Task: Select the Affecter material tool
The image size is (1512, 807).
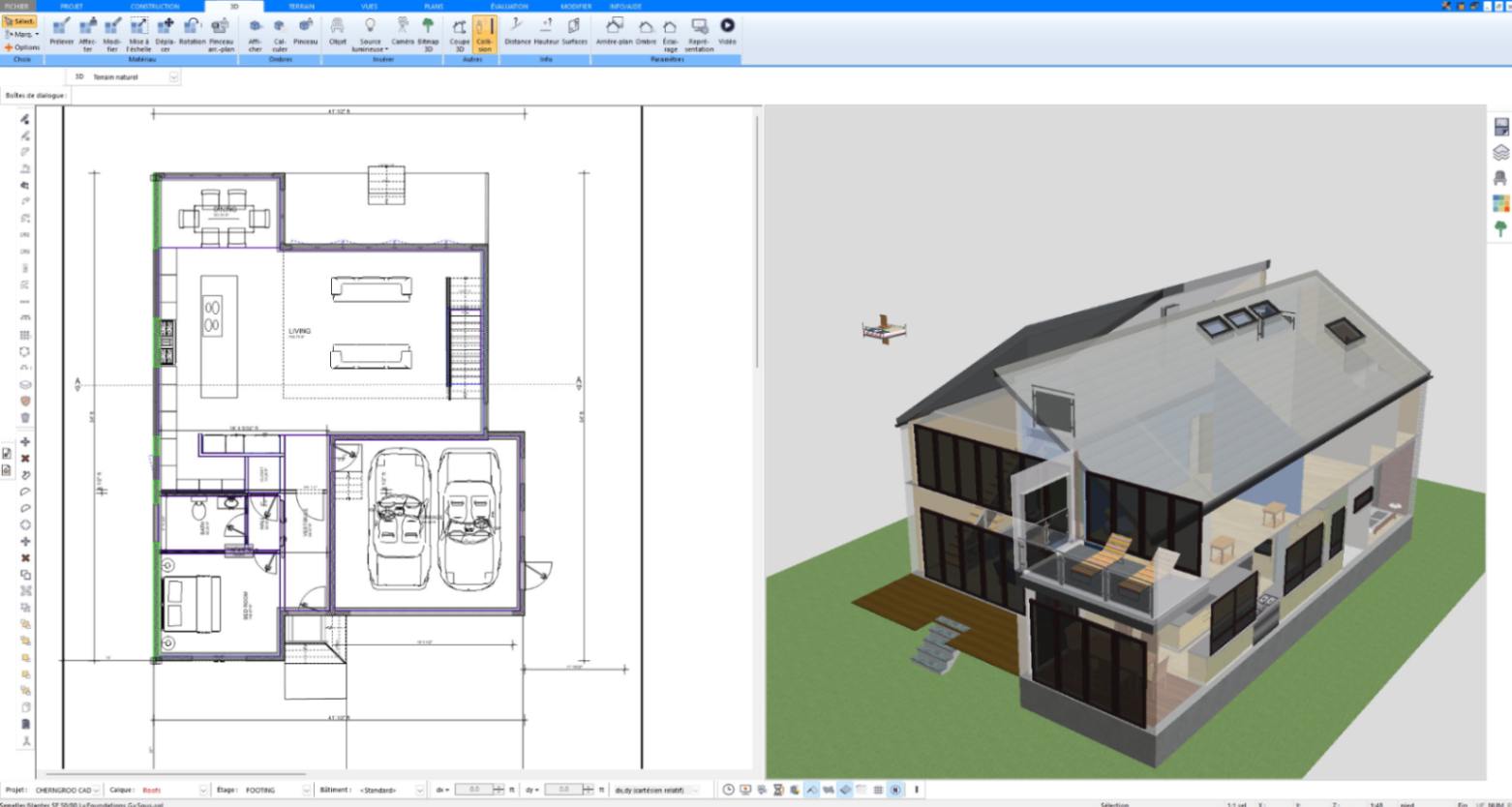Action: 88,33
